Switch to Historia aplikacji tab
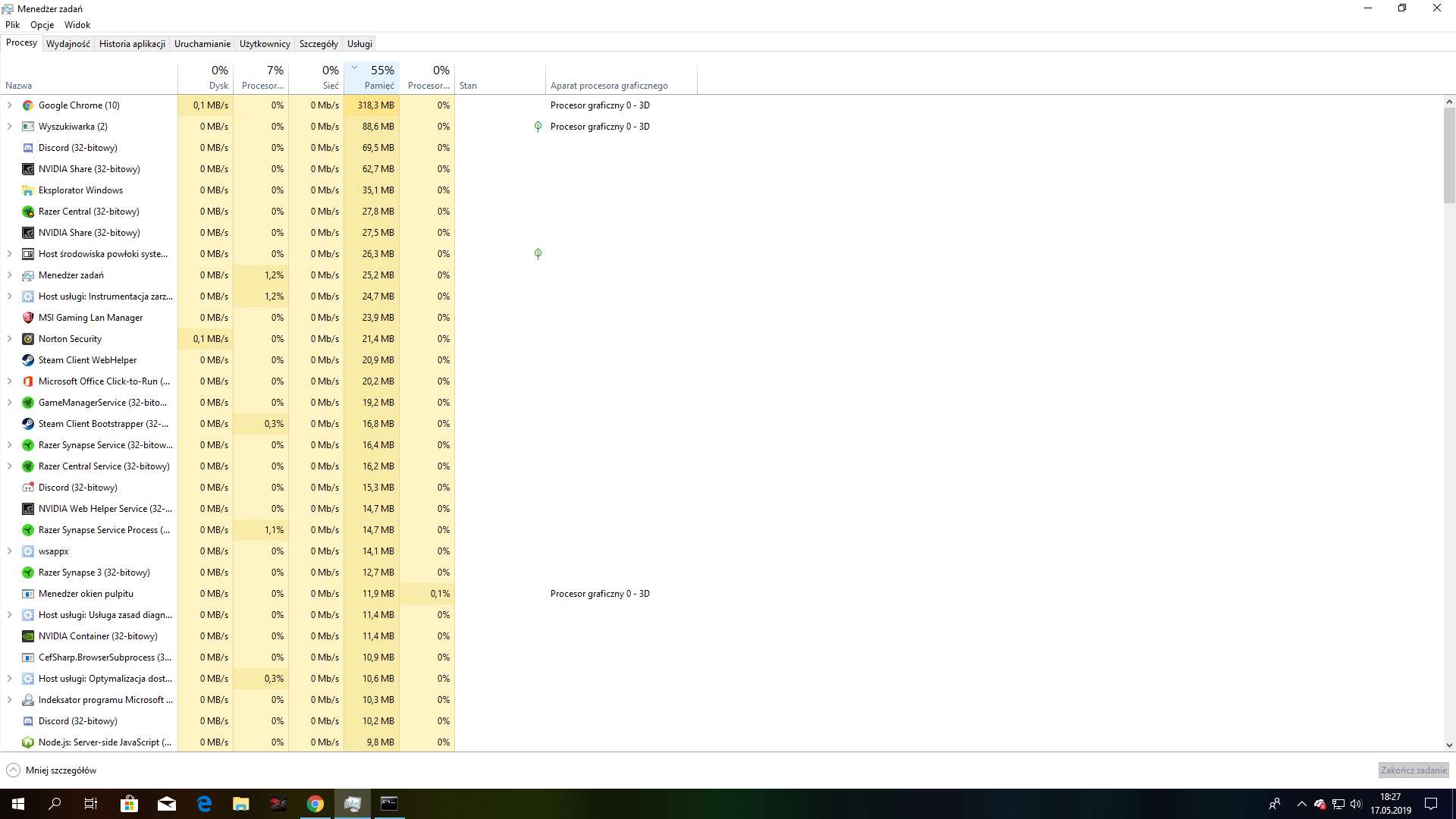 pyautogui.click(x=132, y=44)
